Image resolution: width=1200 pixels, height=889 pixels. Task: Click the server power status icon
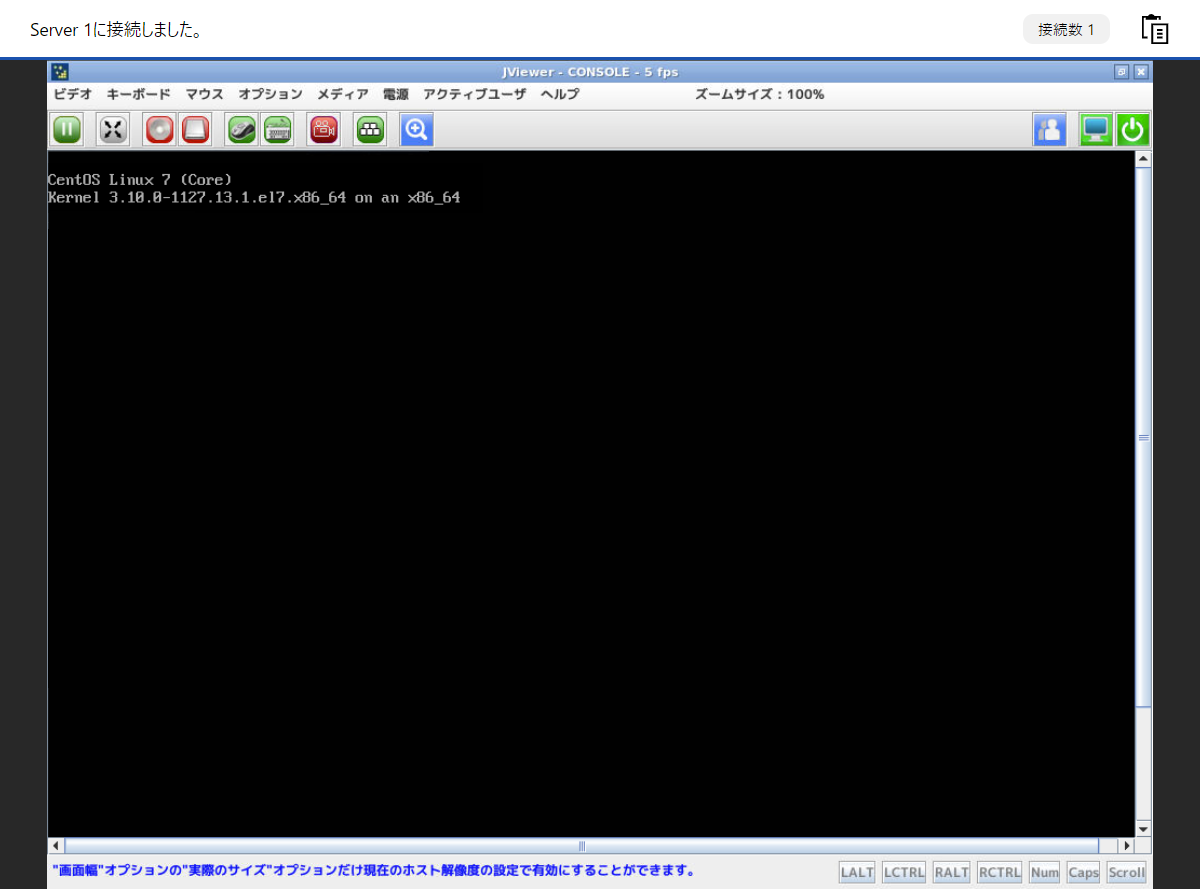click(x=1132, y=129)
